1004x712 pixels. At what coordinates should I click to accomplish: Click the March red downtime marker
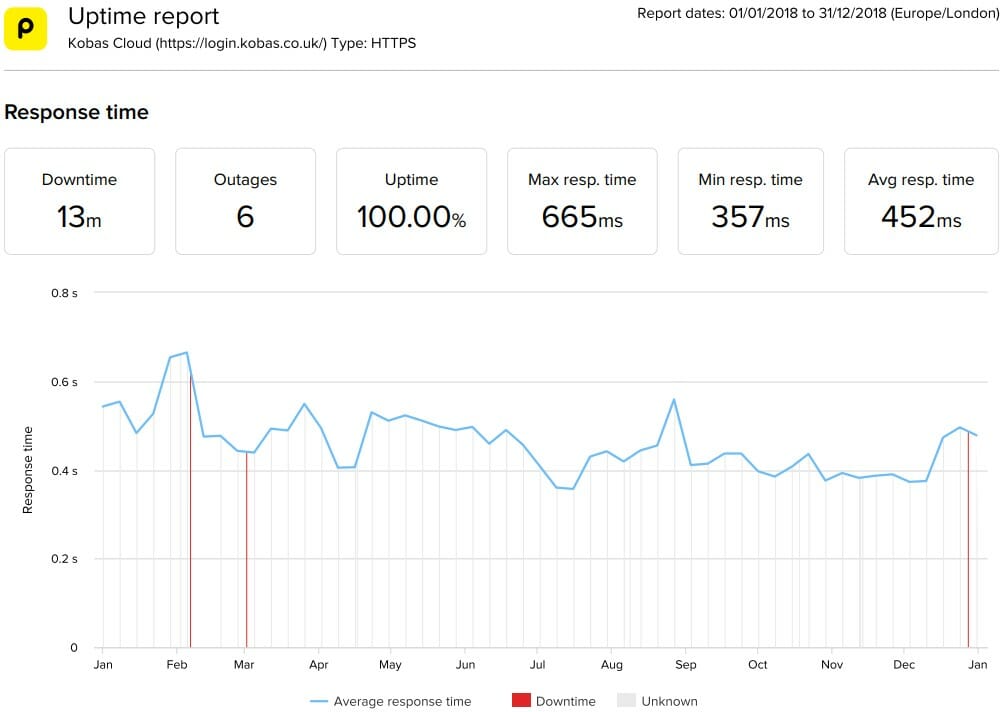point(246,550)
